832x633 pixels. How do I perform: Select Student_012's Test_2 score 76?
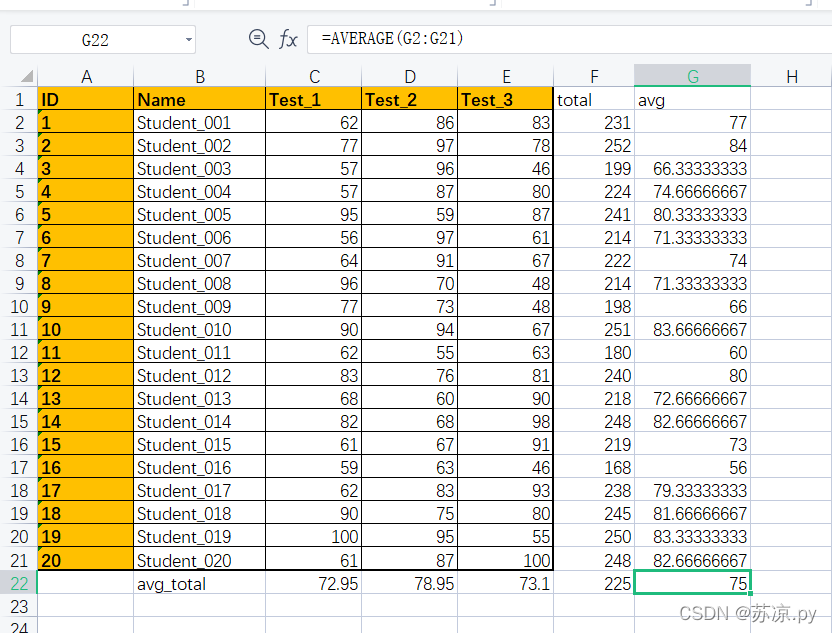point(410,376)
